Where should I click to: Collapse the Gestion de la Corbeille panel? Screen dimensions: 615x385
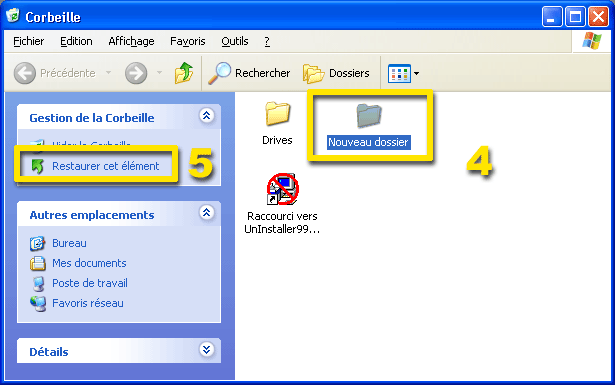coord(206,116)
